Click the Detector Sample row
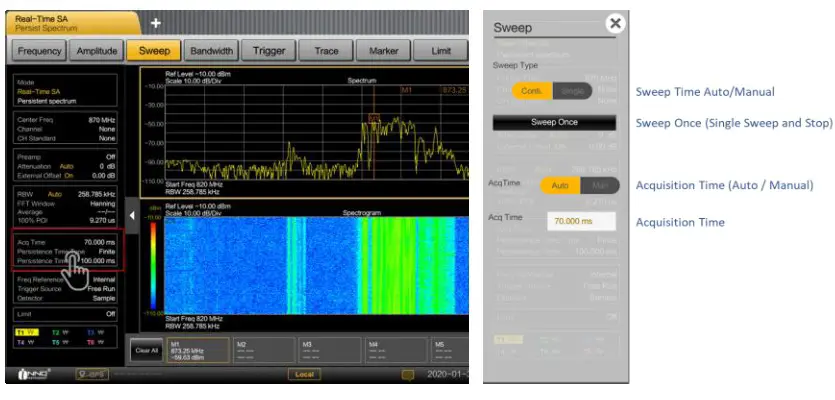This screenshot has height=400, width=835. 66,298
